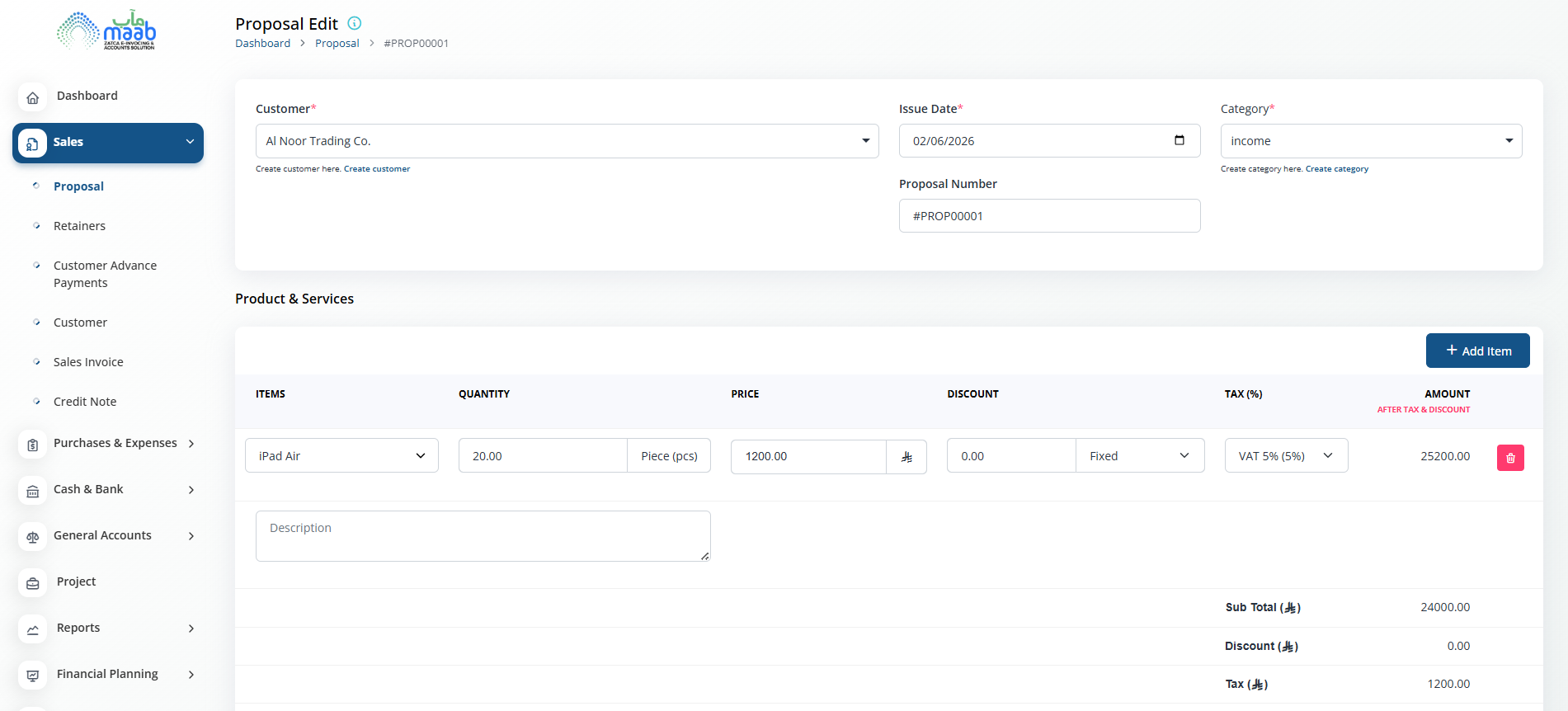Expand Cash & Bank submenu arrow

click(x=191, y=490)
